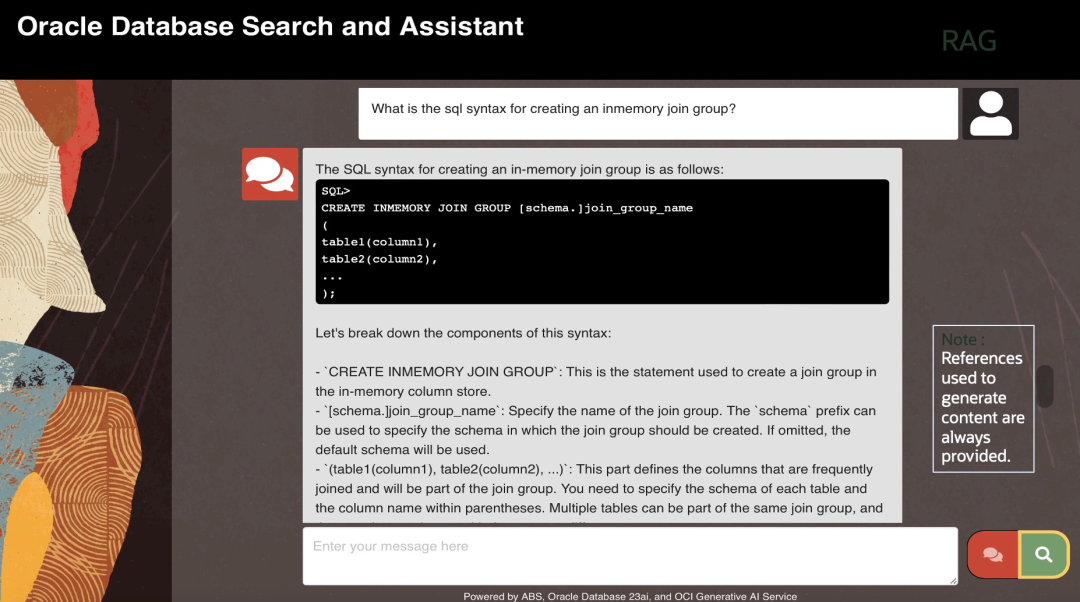Viewport: 1080px width, 602px height.
Task: Click the table1(column1) code line
Action: pyautogui.click(x=379, y=242)
